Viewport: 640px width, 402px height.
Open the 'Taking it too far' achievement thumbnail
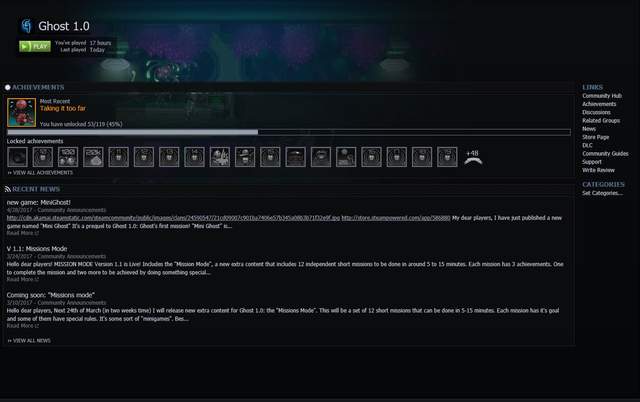(22, 112)
